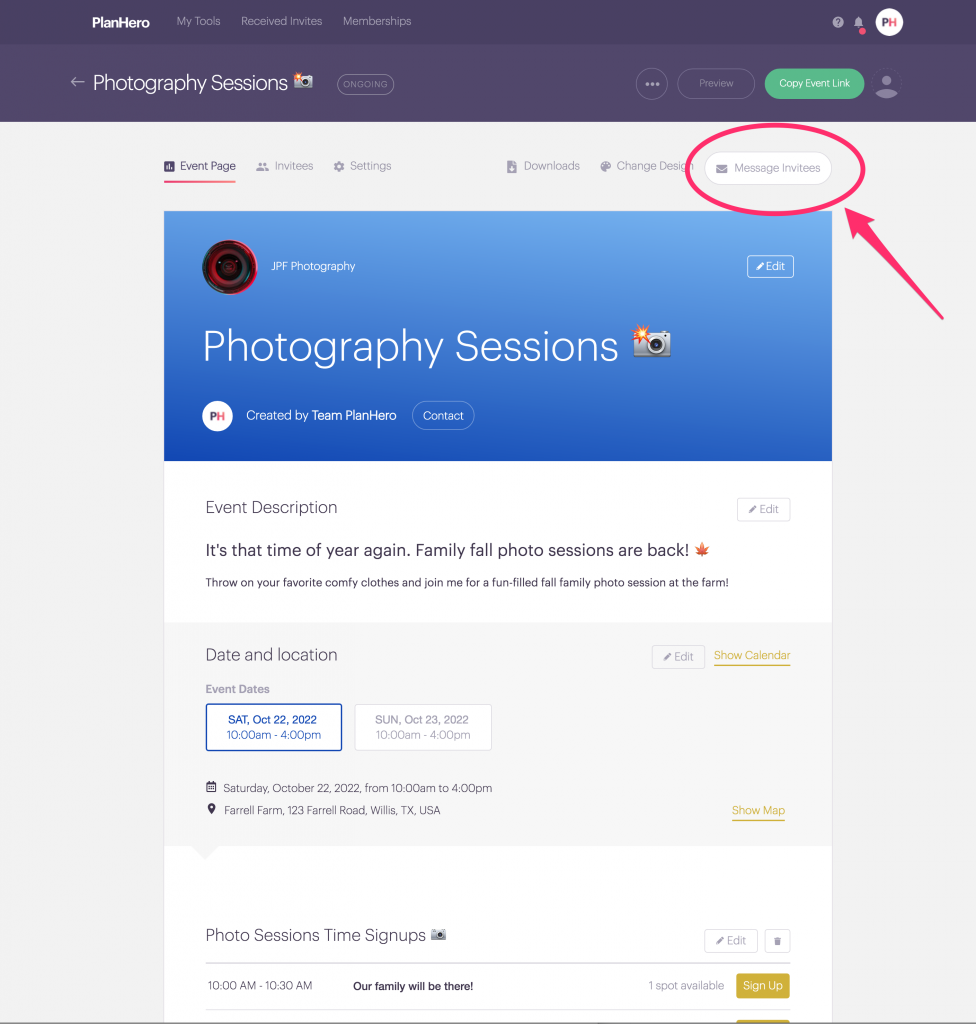Expand Show Calendar
Viewport: 976px width, 1024px height.
tap(752, 656)
